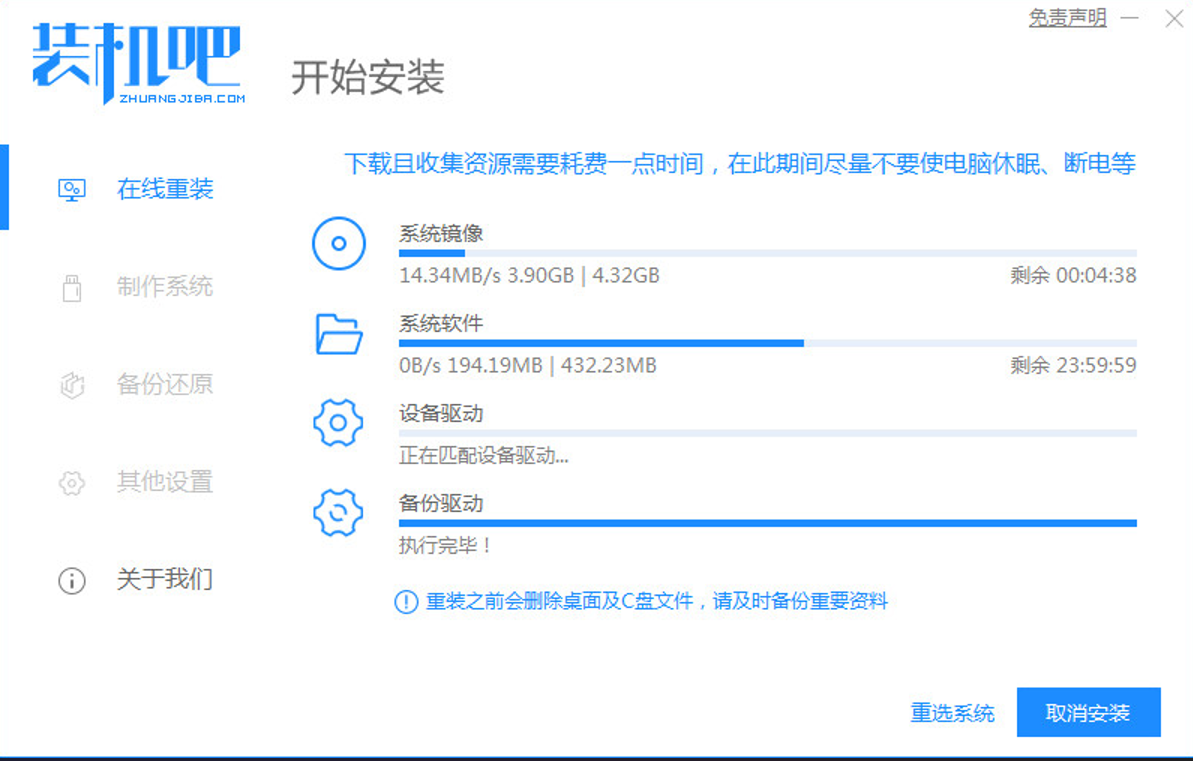The image size is (1193, 761).
Task: Click the 重选系统 link
Action: click(952, 713)
